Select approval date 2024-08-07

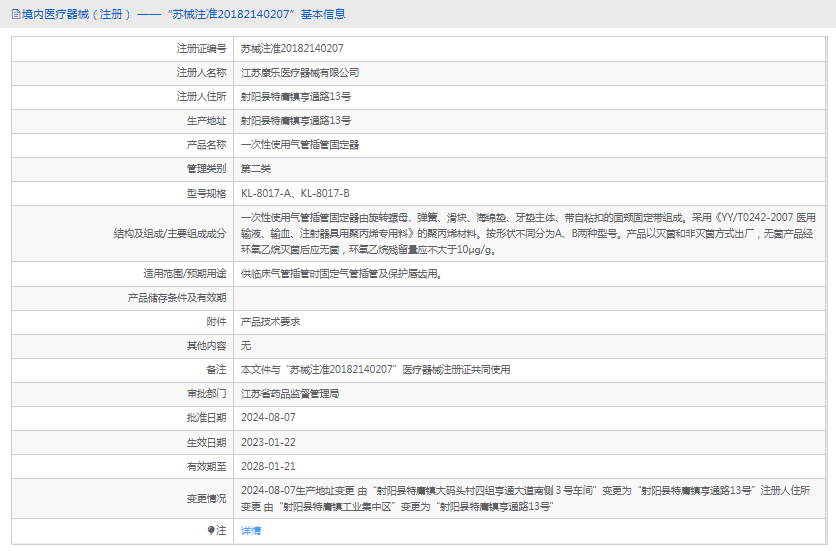coord(268,418)
